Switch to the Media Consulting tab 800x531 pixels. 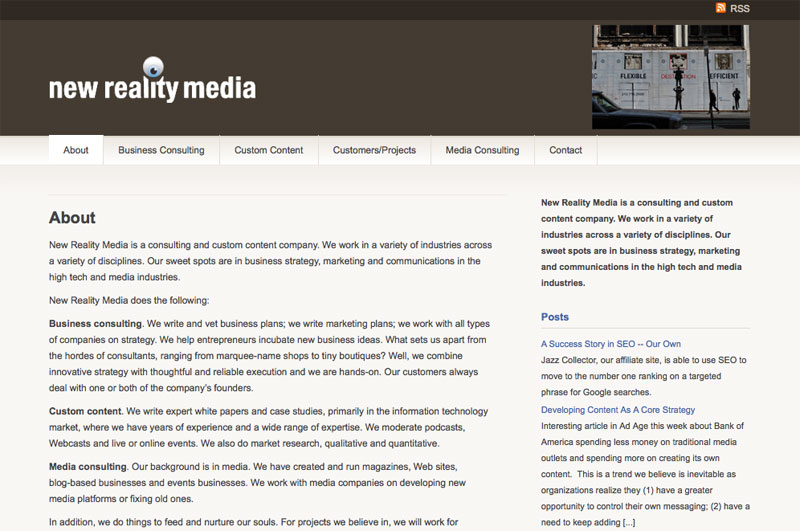482,150
